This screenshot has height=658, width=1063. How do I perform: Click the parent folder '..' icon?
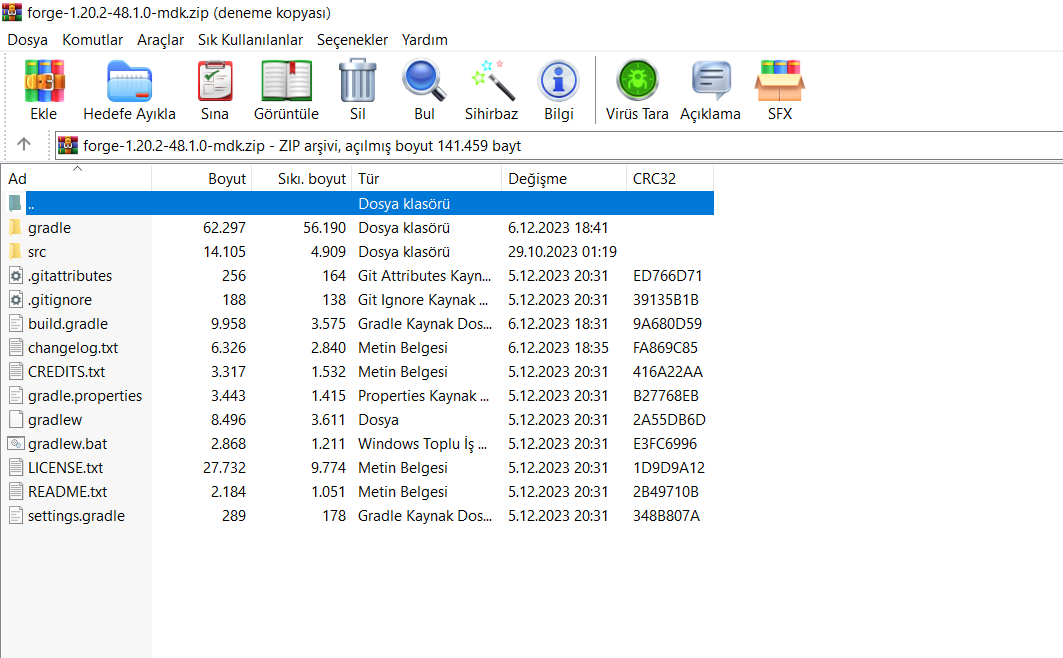pyautogui.click(x=16, y=203)
